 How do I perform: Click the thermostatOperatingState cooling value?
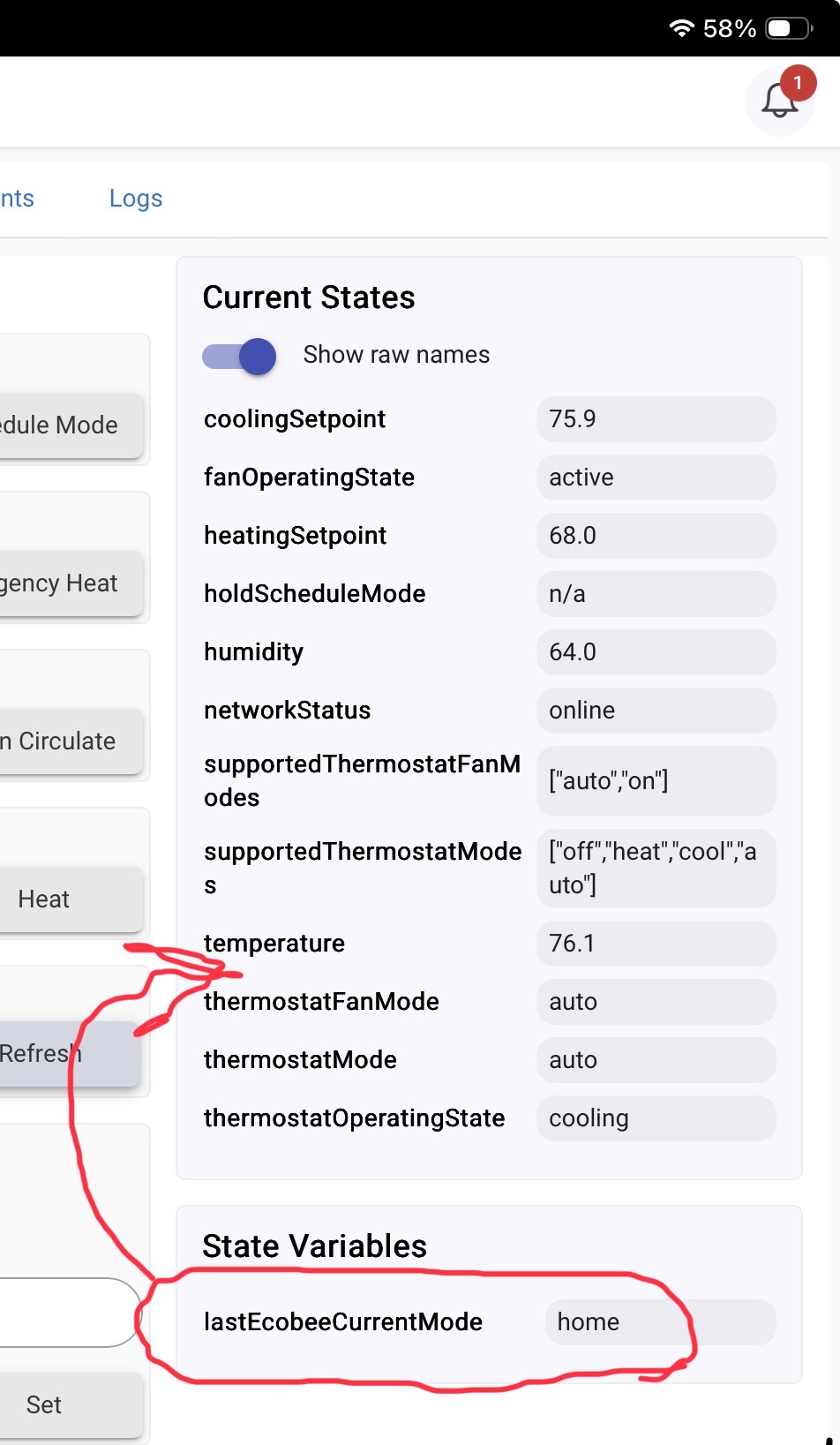(x=656, y=1118)
